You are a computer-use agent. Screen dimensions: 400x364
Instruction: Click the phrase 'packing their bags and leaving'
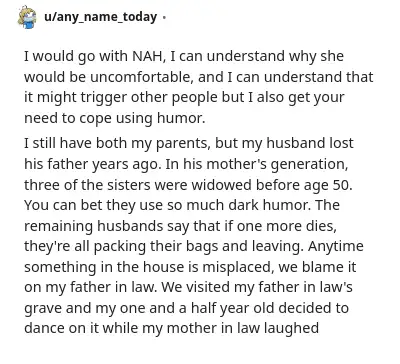[x=199, y=247]
